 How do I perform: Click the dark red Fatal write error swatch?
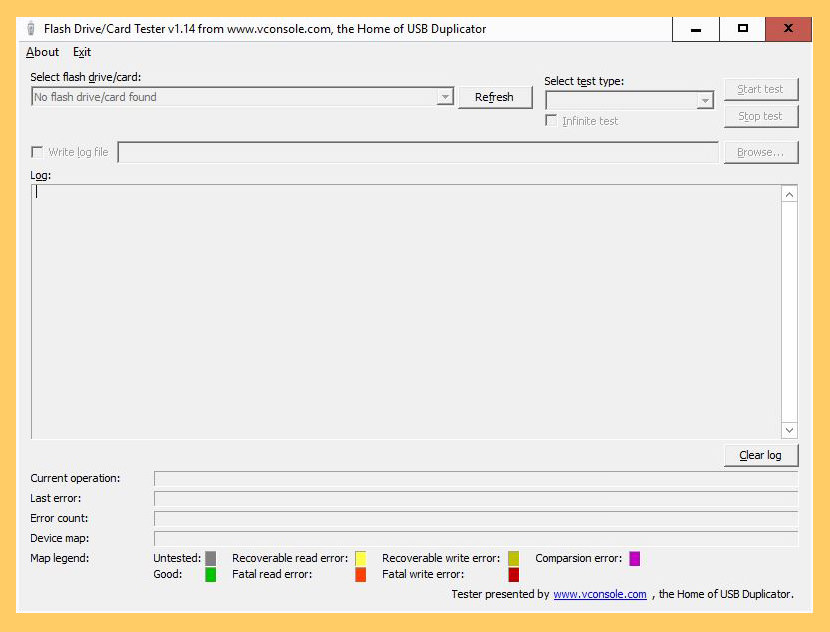point(513,574)
